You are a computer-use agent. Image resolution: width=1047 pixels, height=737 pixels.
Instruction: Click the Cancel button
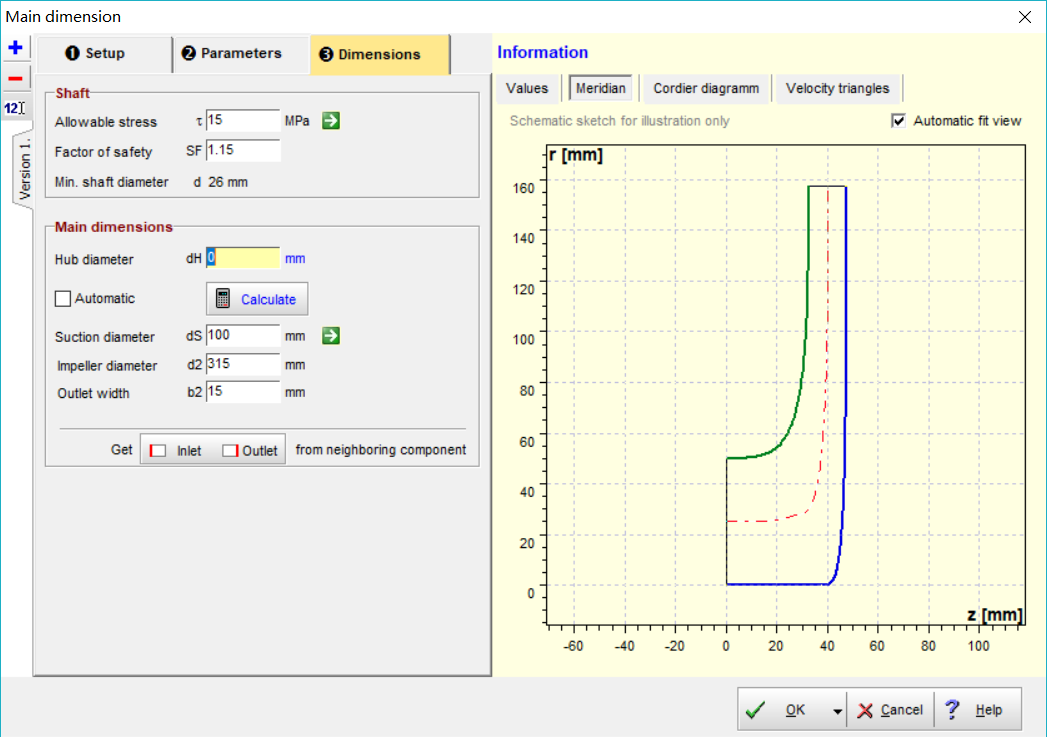click(x=890, y=710)
